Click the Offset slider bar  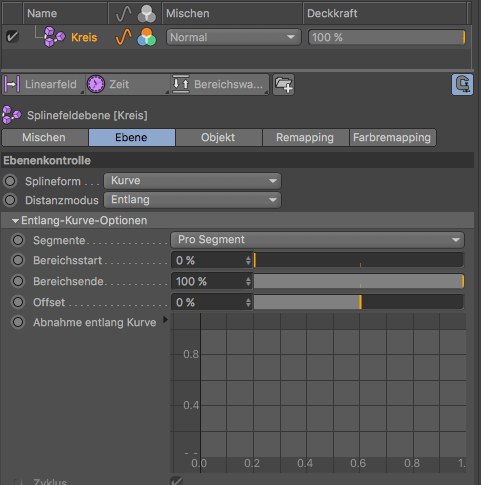click(x=358, y=302)
